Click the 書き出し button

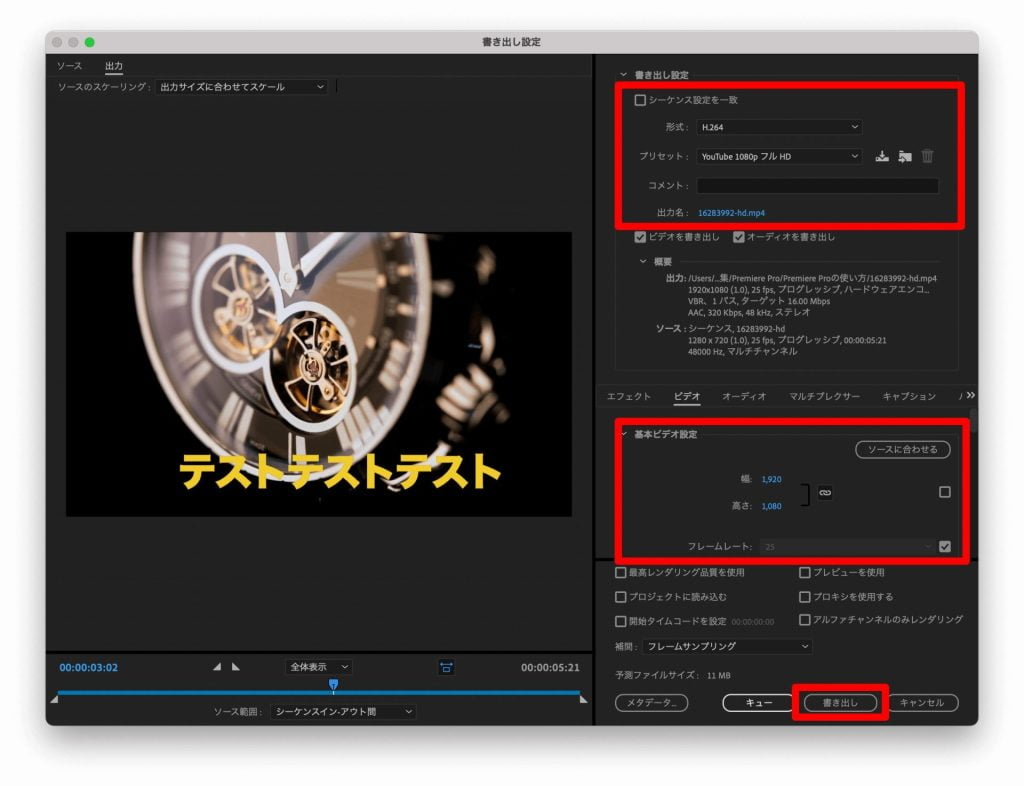tap(841, 702)
